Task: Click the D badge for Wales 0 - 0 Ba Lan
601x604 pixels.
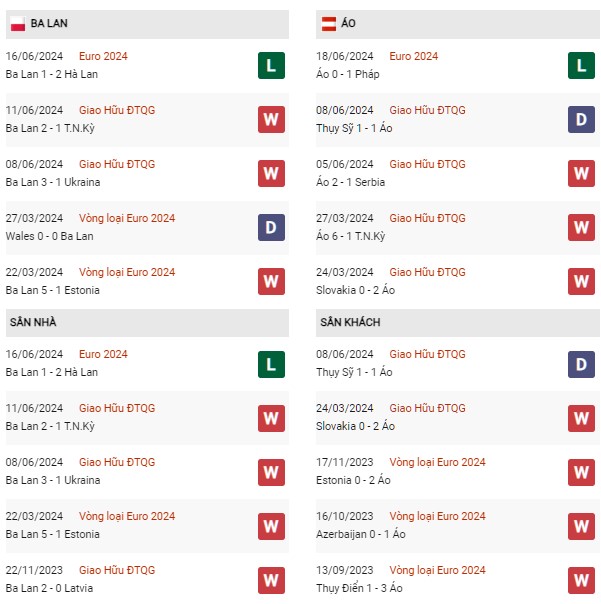Action: coord(271,227)
